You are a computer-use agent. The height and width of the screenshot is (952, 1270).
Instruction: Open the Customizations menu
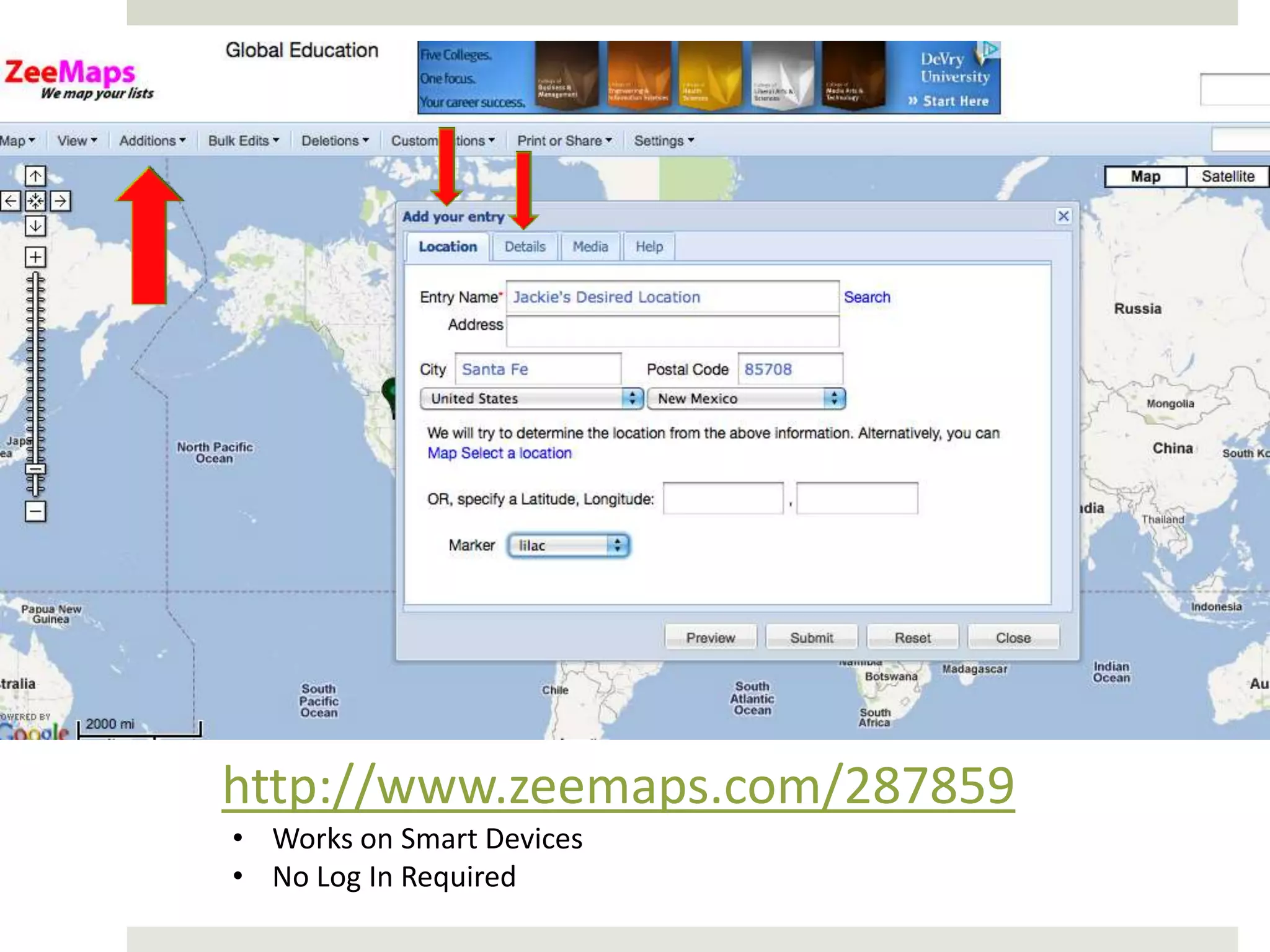click(443, 141)
